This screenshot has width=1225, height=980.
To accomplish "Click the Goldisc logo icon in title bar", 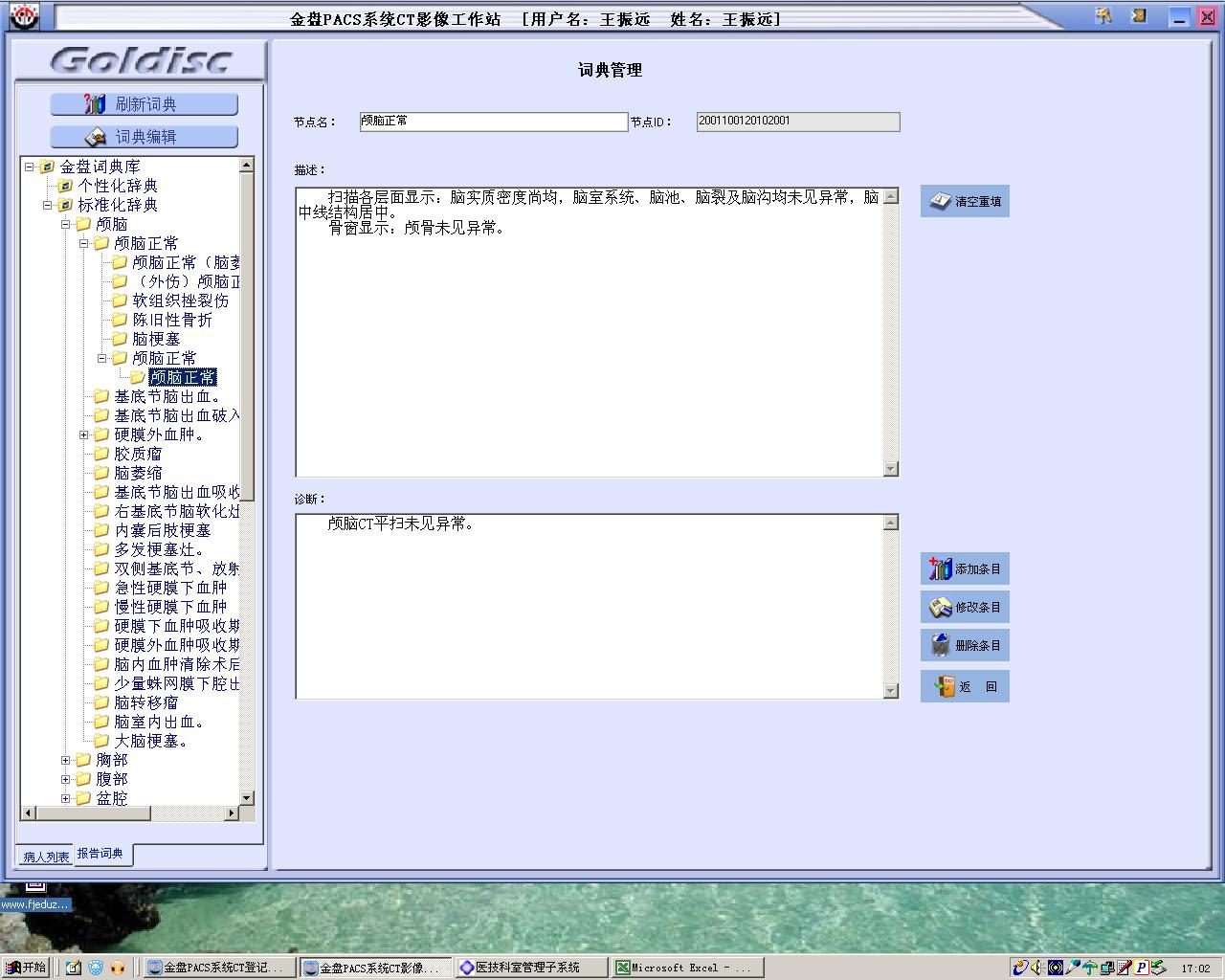I will click(x=23, y=16).
